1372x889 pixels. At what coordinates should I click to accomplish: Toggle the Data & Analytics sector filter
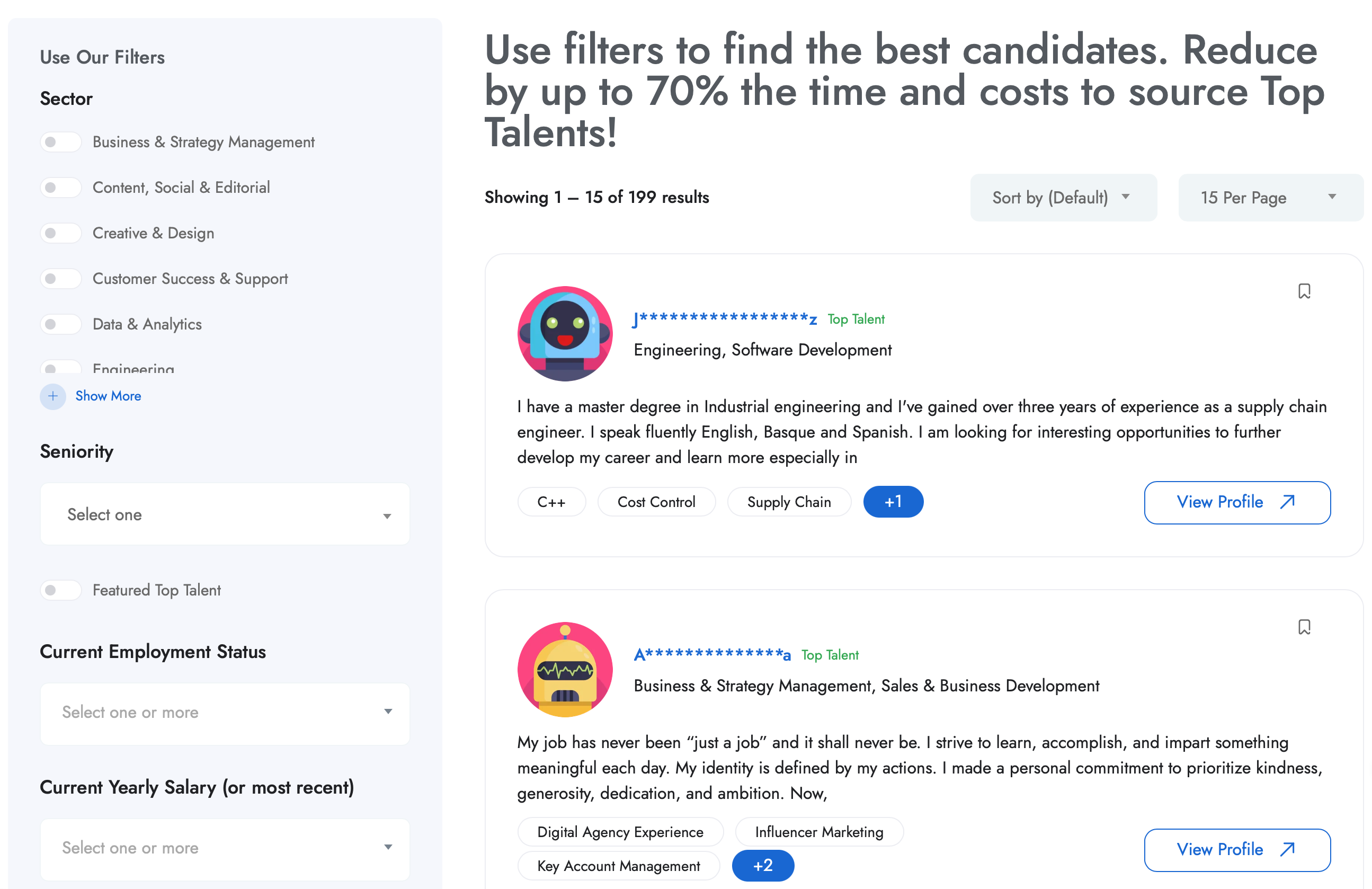[x=60, y=324]
